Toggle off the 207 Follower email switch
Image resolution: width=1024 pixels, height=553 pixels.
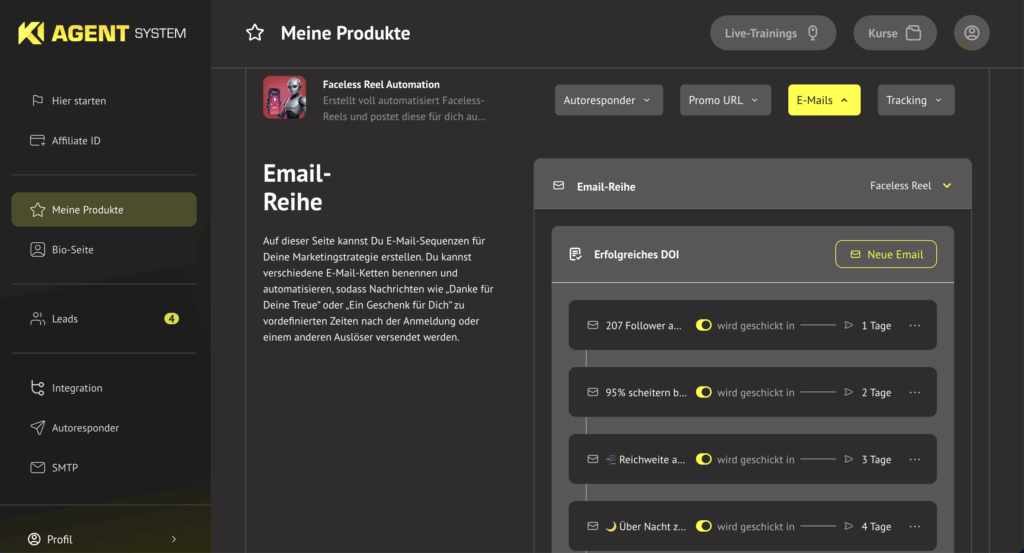(703, 326)
